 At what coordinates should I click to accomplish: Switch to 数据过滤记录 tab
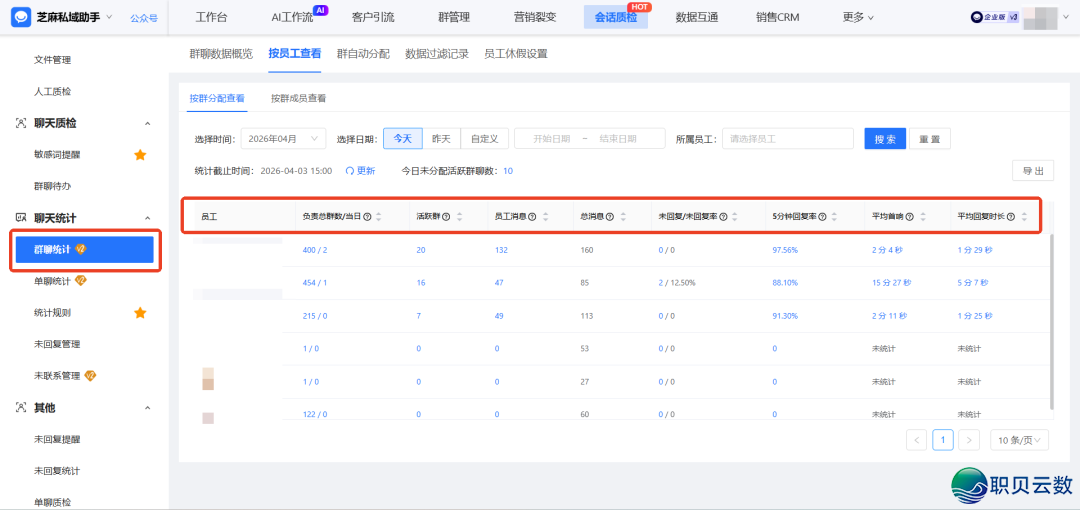(437, 54)
